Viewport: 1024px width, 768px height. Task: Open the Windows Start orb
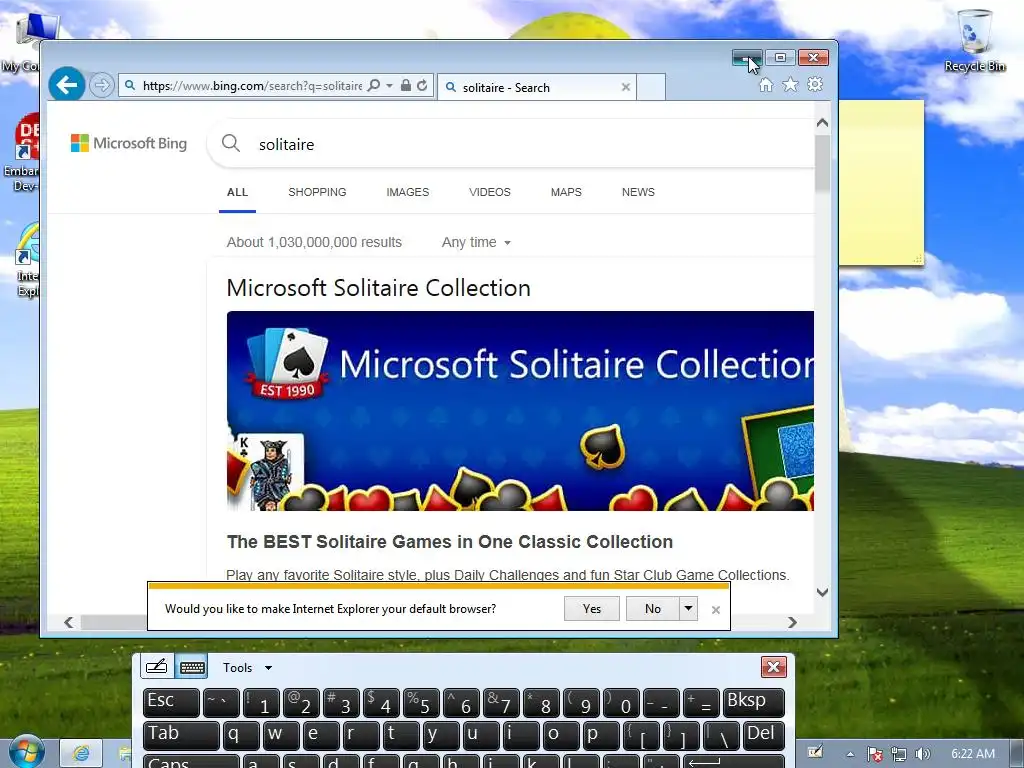26,752
